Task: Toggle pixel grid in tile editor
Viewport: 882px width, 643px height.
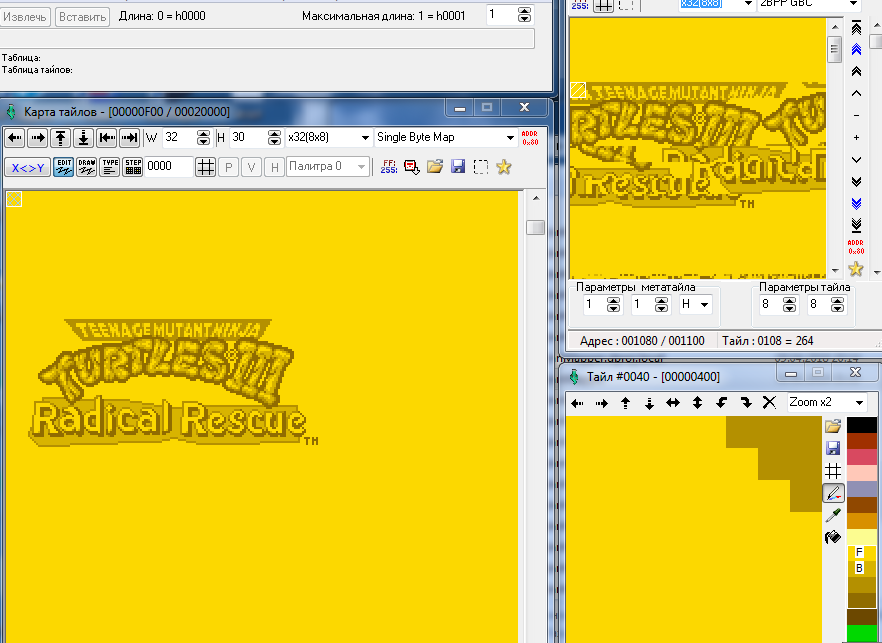Action: tap(833, 470)
